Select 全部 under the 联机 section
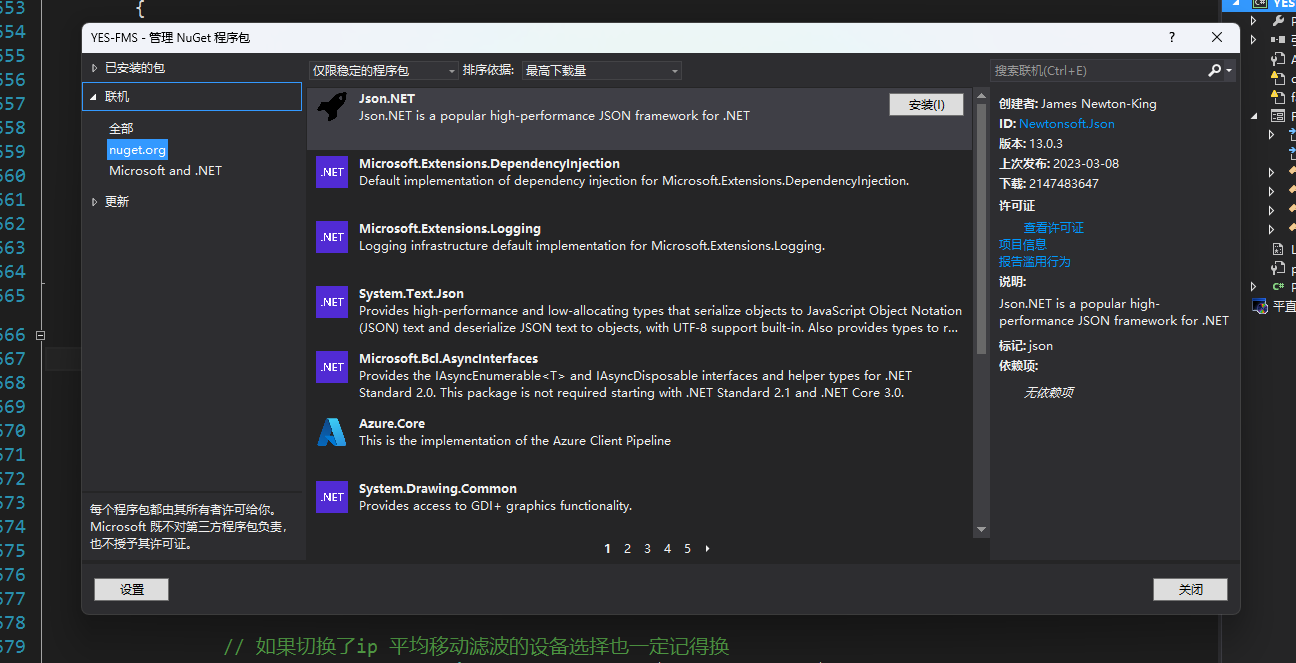The image size is (1296, 663). (x=122, y=128)
